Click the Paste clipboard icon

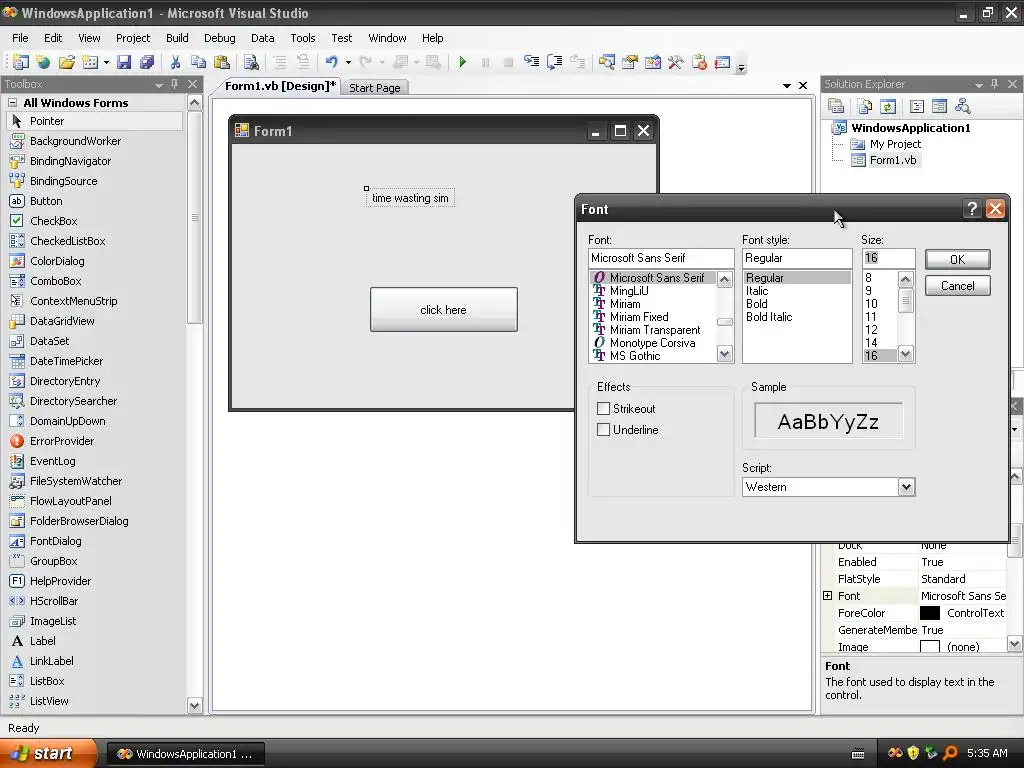222,62
